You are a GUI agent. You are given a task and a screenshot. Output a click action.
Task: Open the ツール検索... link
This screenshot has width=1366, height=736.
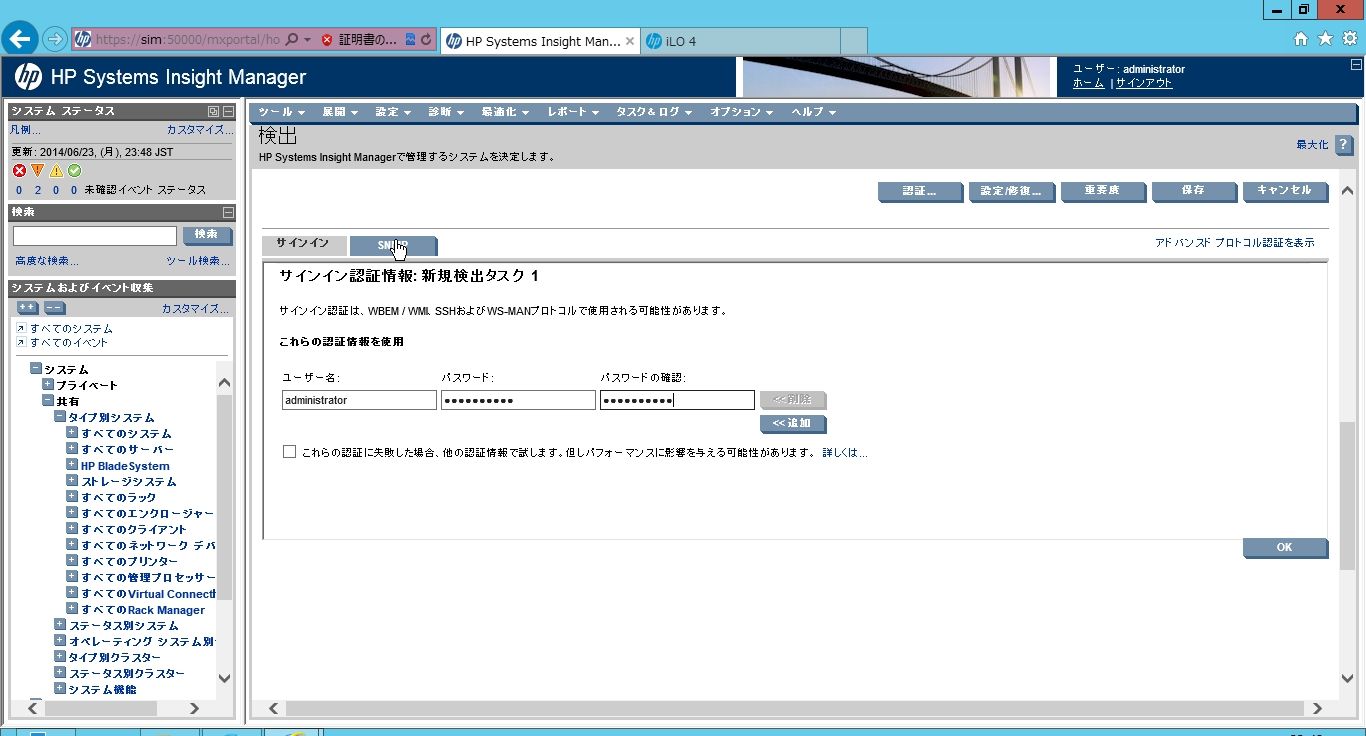coord(198,261)
